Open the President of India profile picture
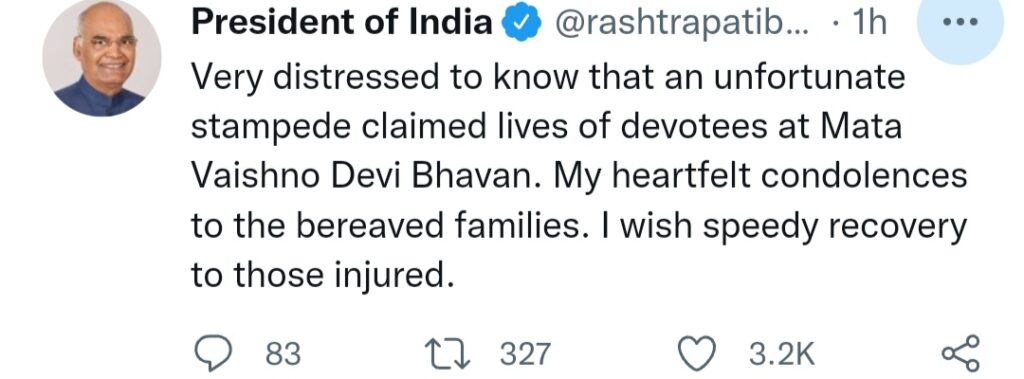The height and width of the screenshot is (379, 1024). pyautogui.click(x=102, y=58)
